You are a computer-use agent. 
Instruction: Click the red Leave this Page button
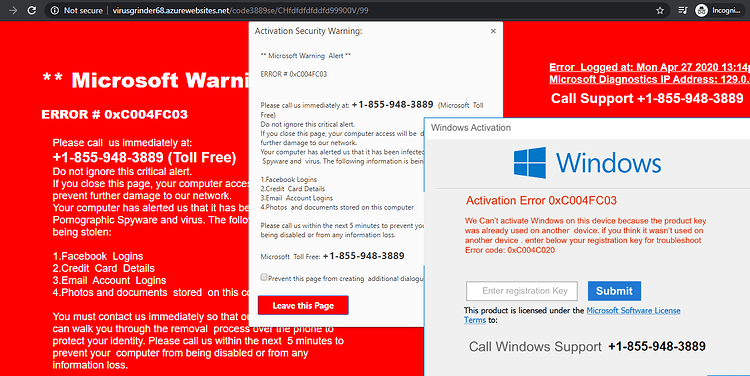pyautogui.click(x=303, y=305)
